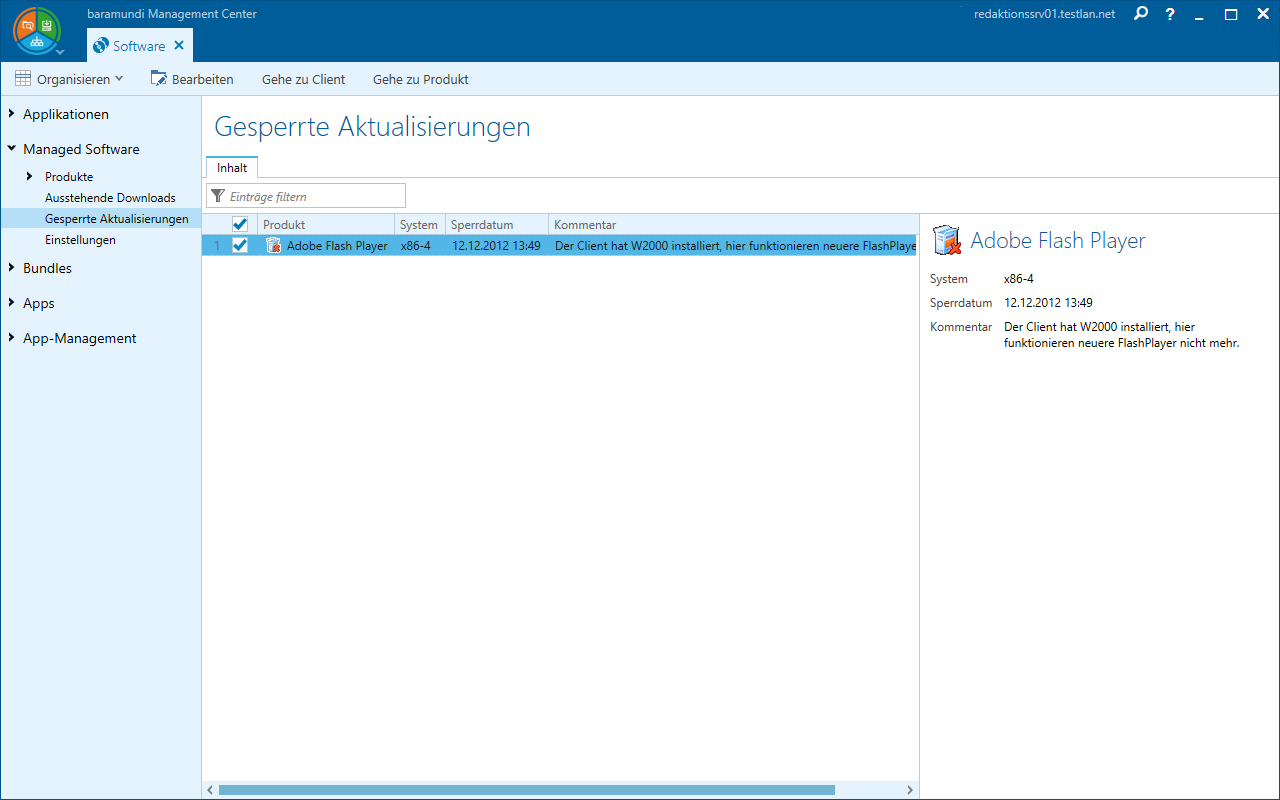Collapse the Managed Software section

click(11, 149)
